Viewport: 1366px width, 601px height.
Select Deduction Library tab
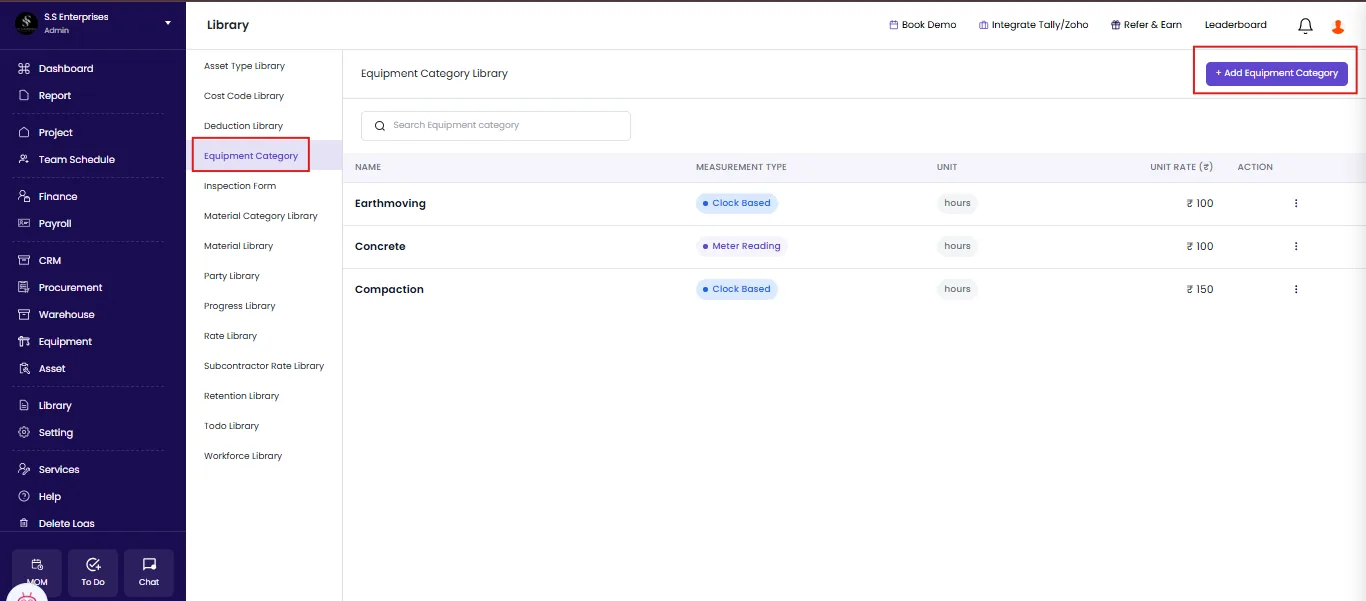click(244, 126)
